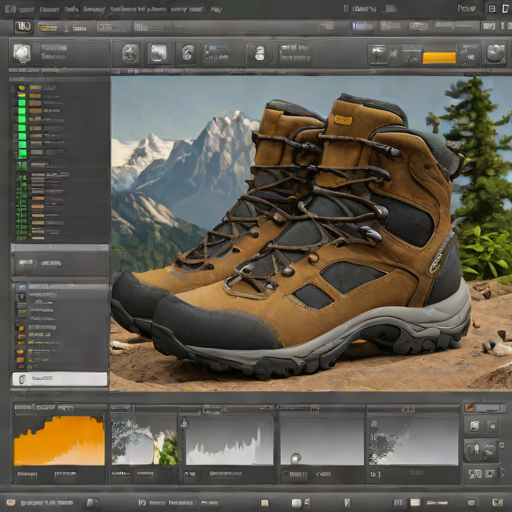512x512 pixels.
Task: Click the sparkle icon right of orange bar
Action: tap(470, 54)
